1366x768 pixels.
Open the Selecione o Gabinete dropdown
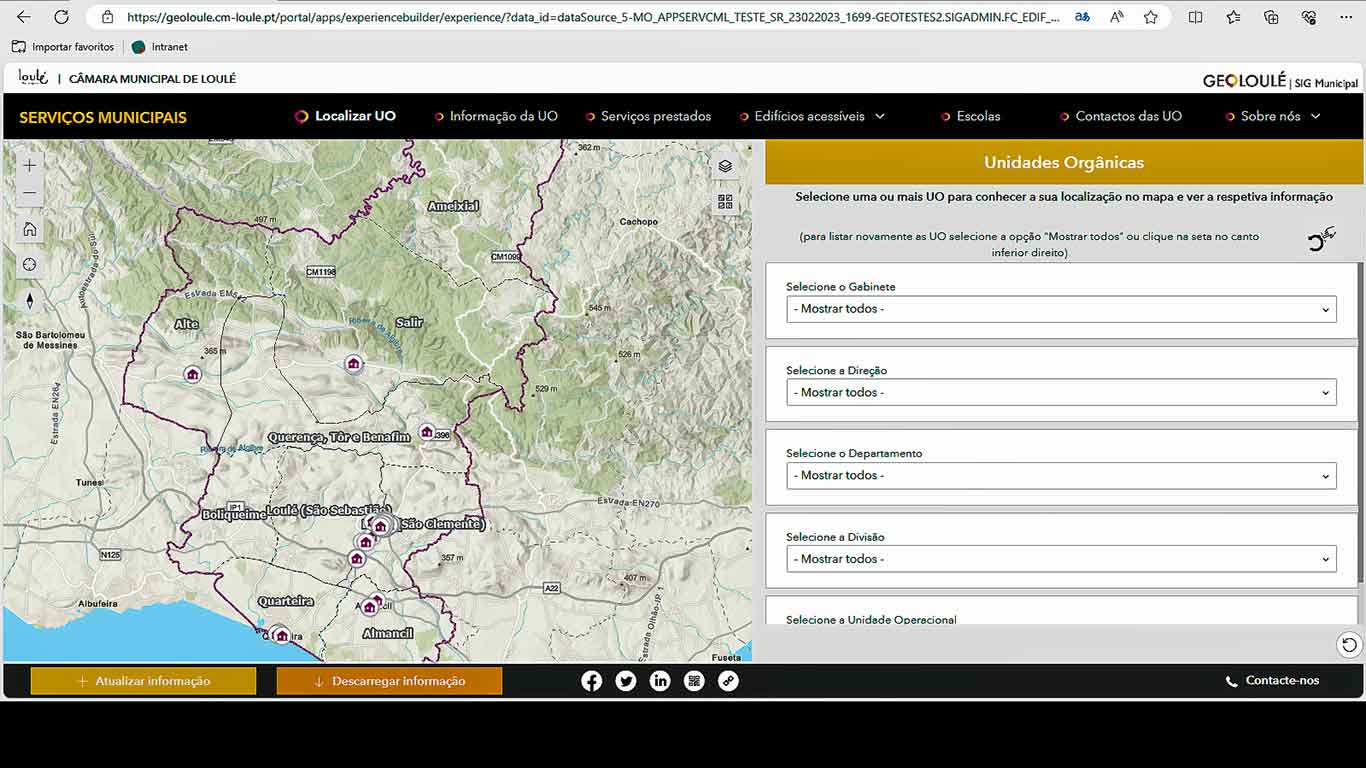coord(1061,309)
